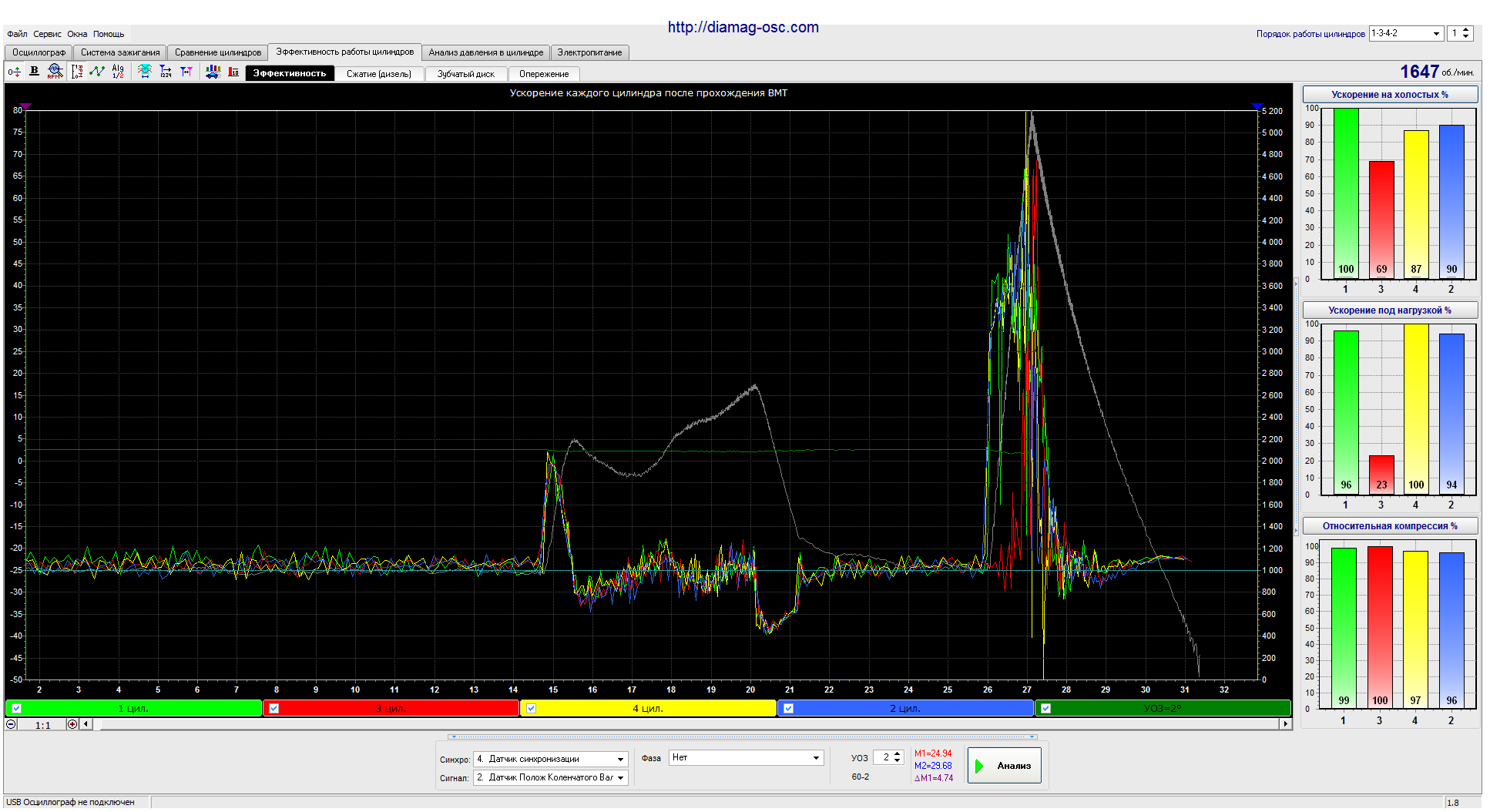This screenshot has height=812, width=1490.
Task: Select the Опережение sub-tab
Action: [544, 74]
